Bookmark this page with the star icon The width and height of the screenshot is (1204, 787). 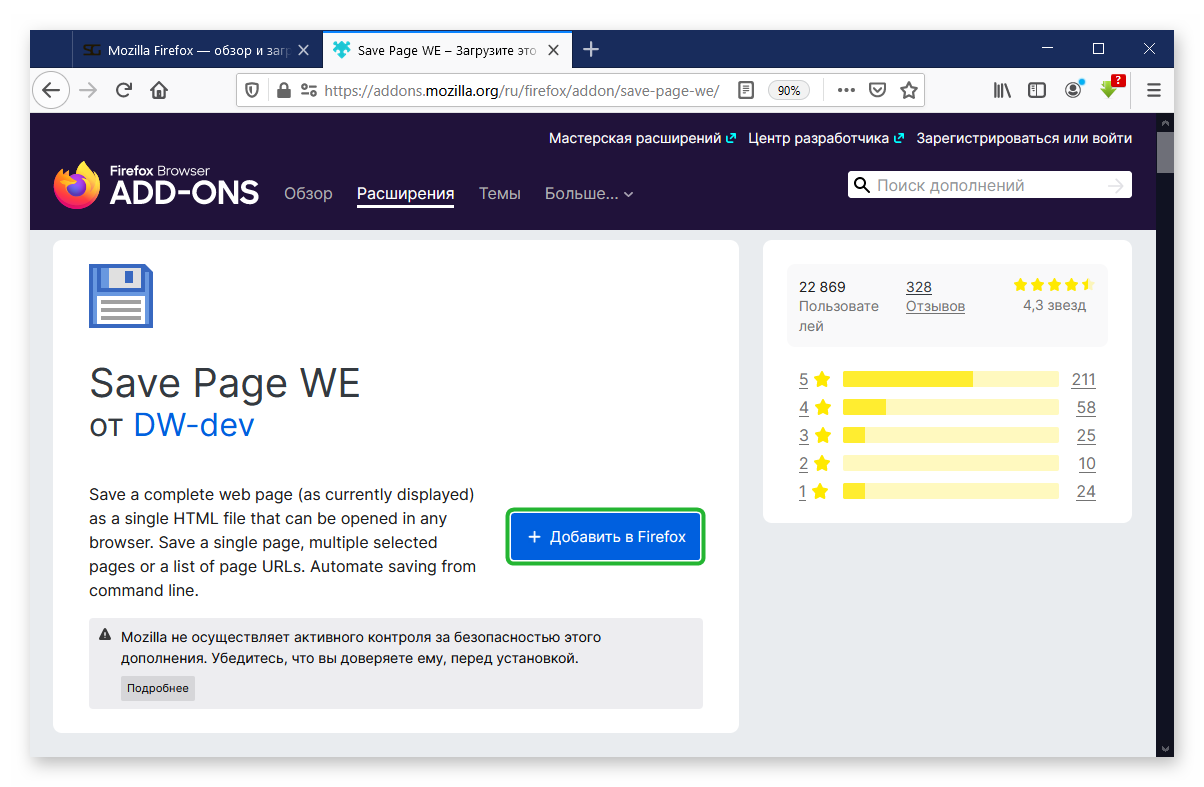coord(908,90)
